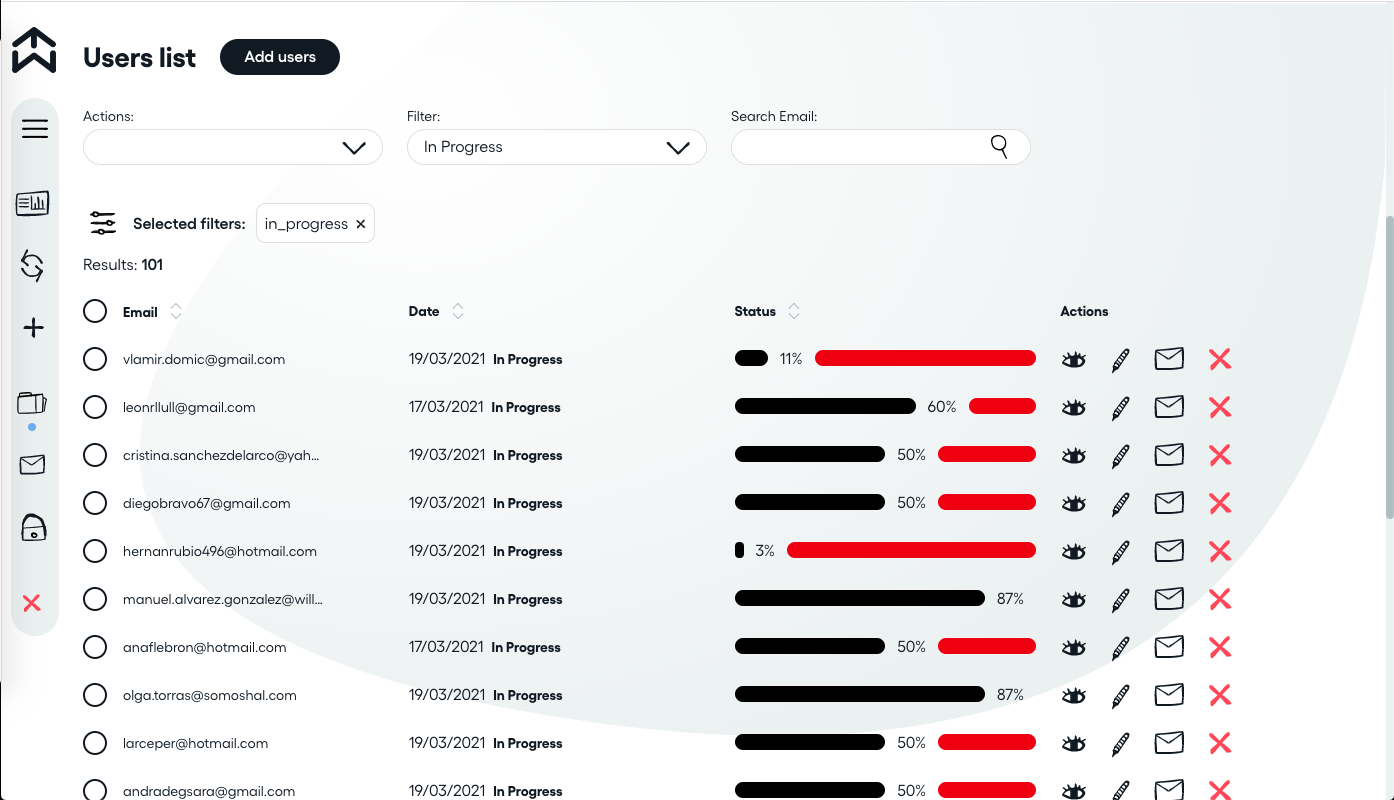Viewport: 1394px width, 800px height.
Task: Click the 60% progress bar for leonrllull
Action: [885, 406]
